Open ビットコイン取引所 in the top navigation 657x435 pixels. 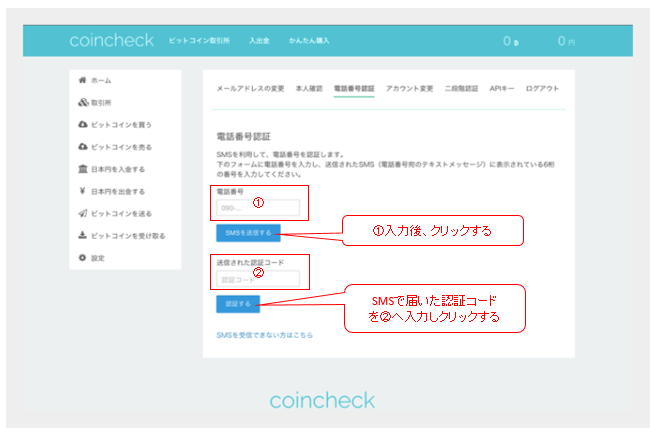(x=199, y=41)
